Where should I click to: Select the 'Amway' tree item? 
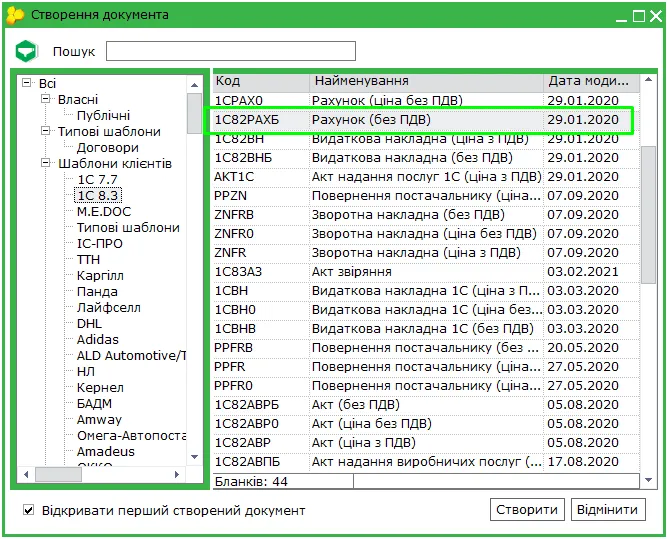pos(99,419)
